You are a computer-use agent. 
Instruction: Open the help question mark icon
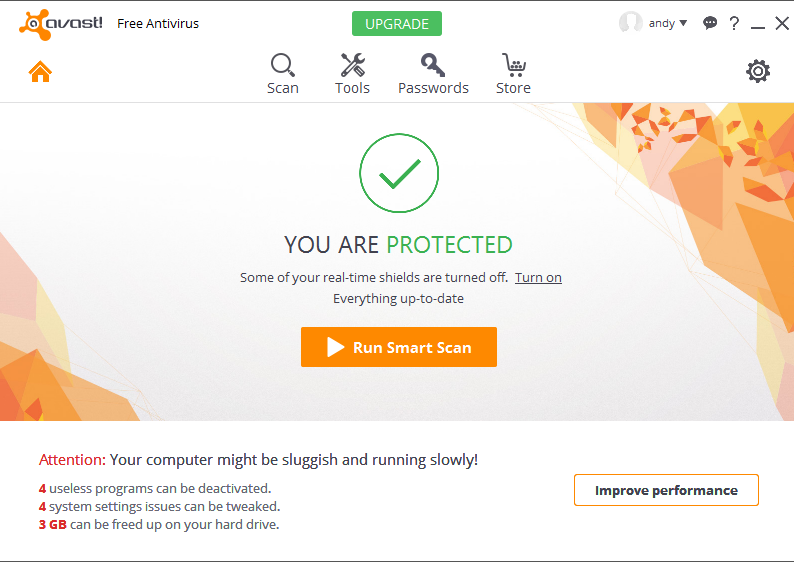(x=734, y=23)
